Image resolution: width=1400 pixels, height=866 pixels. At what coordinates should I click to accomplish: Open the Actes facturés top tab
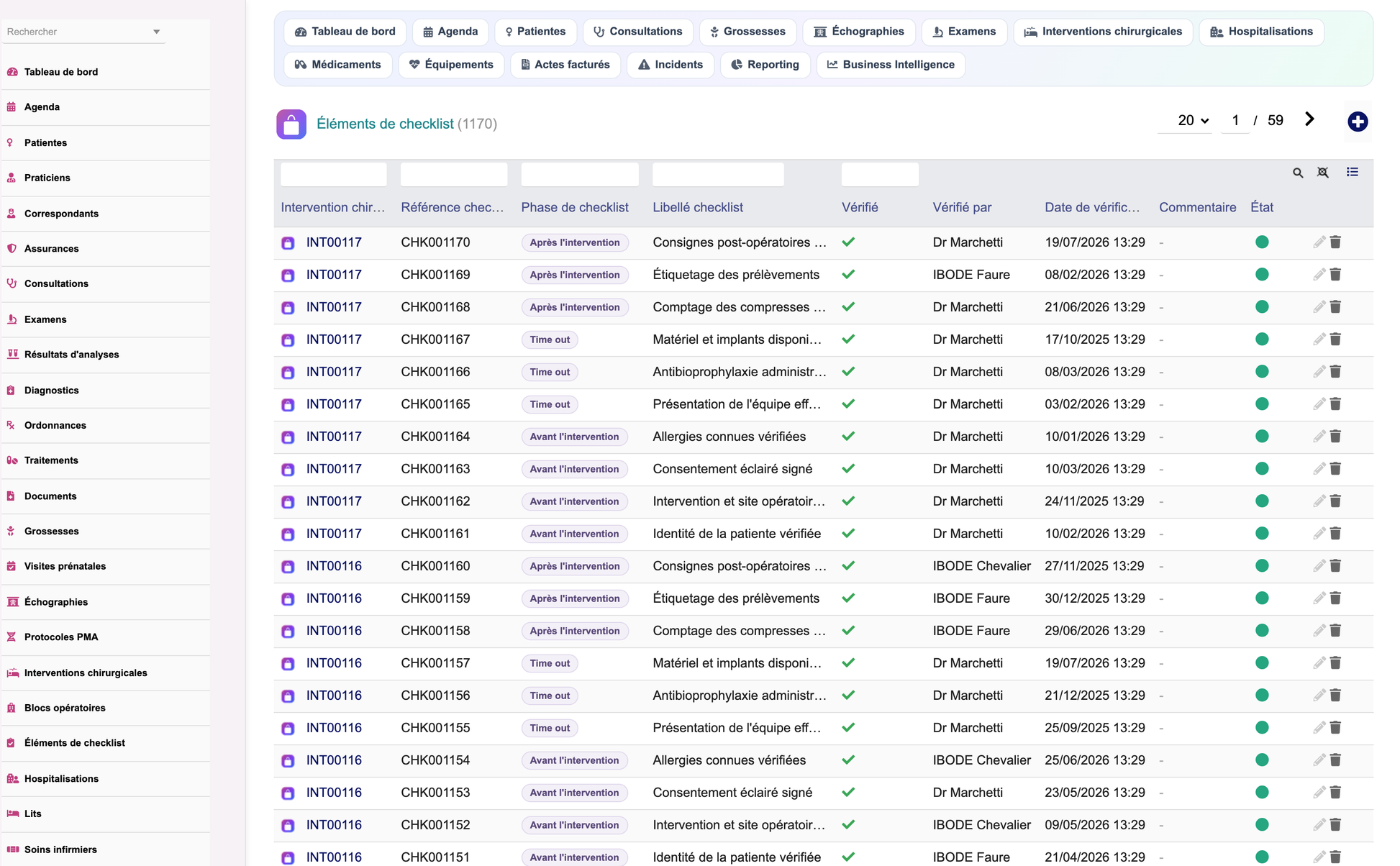tap(565, 65)
